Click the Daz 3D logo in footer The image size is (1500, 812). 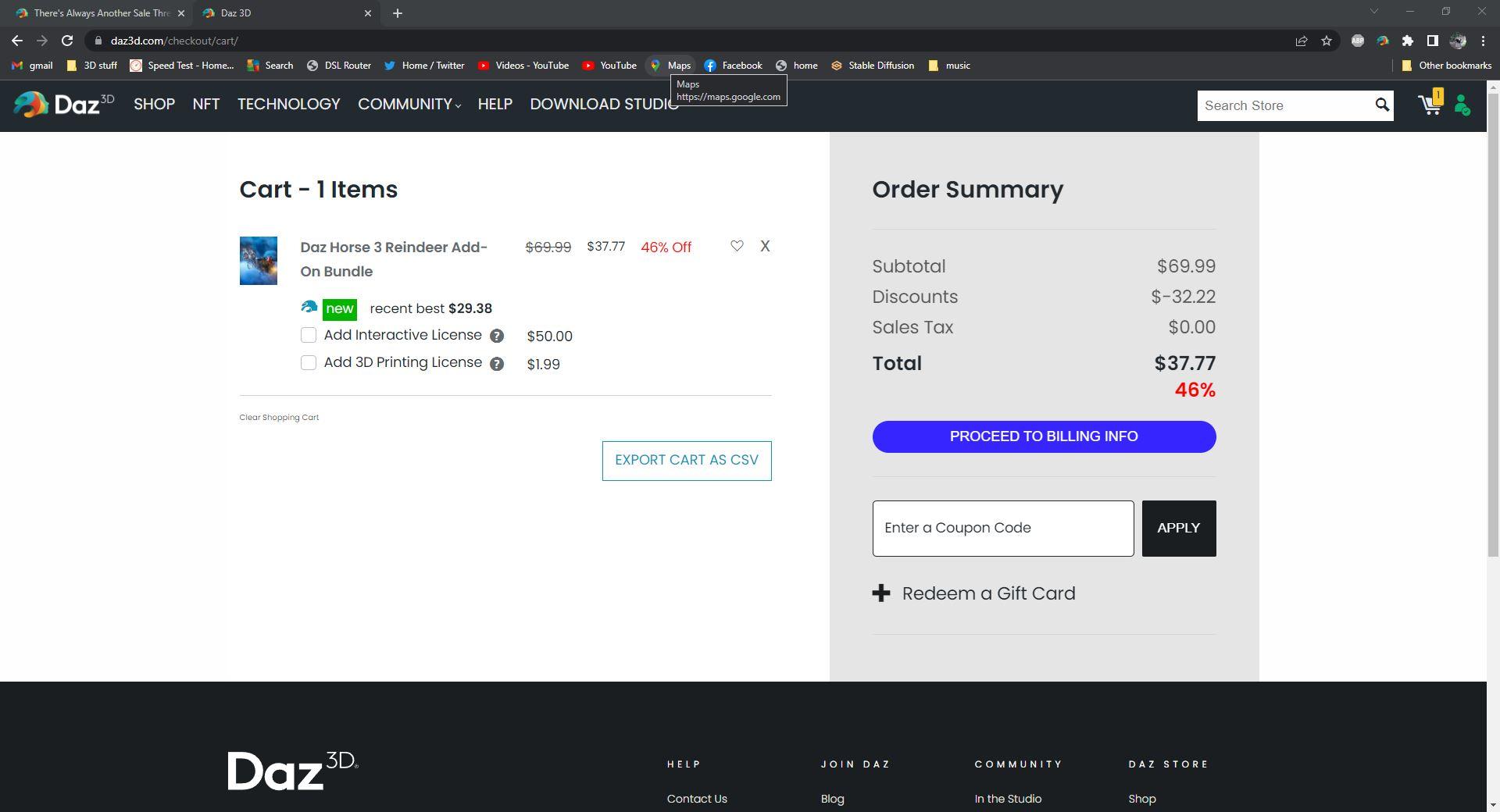click(293, 771)
